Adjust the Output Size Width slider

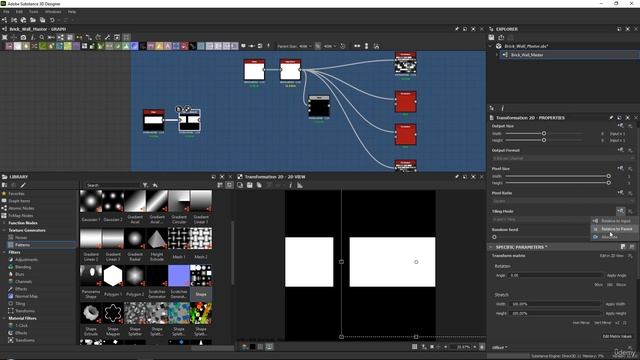(x=544, y=133)
